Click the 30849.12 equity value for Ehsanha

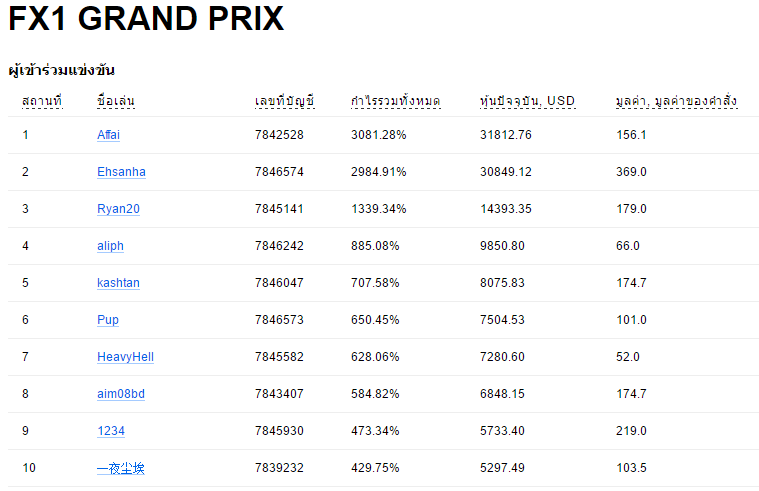(506, 172)
